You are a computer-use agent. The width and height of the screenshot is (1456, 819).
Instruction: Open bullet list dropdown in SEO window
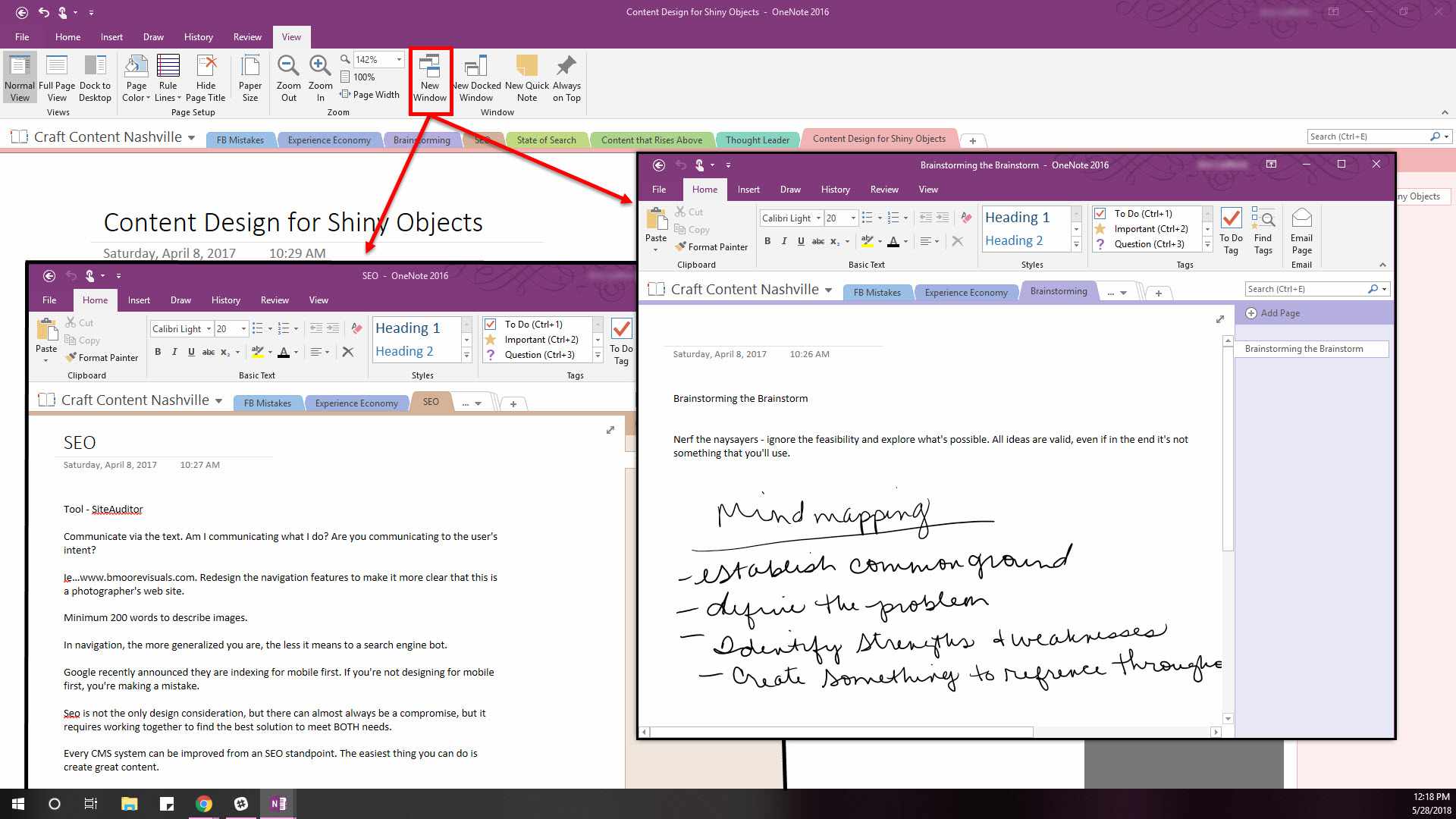tap(270, 329)
